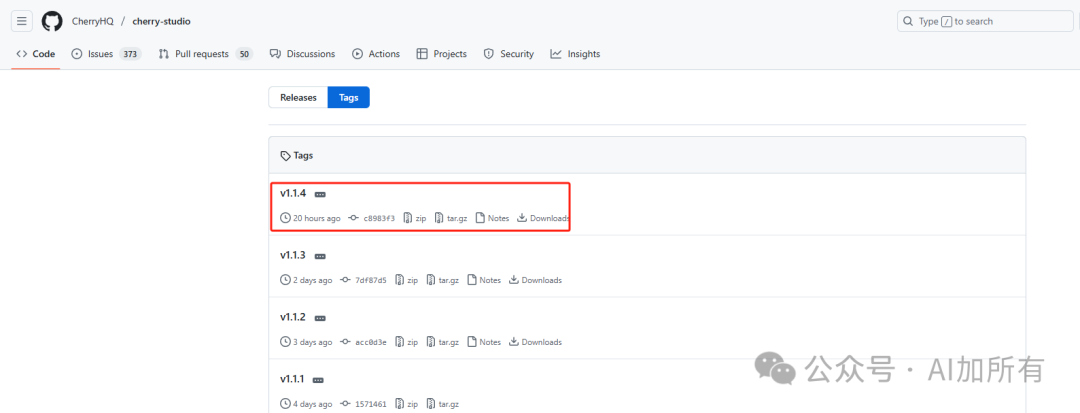This screenshot has width=1080, height=413.
Task: Open the cherry-studio repository link
Action: [x=163, y=21]
